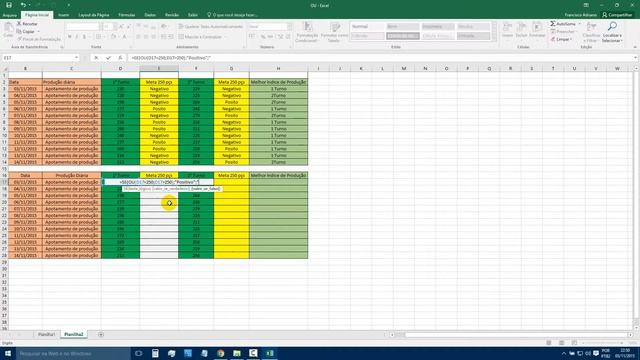640x360 pixels.
Task: Open the Dados tab
Action: 150,15
